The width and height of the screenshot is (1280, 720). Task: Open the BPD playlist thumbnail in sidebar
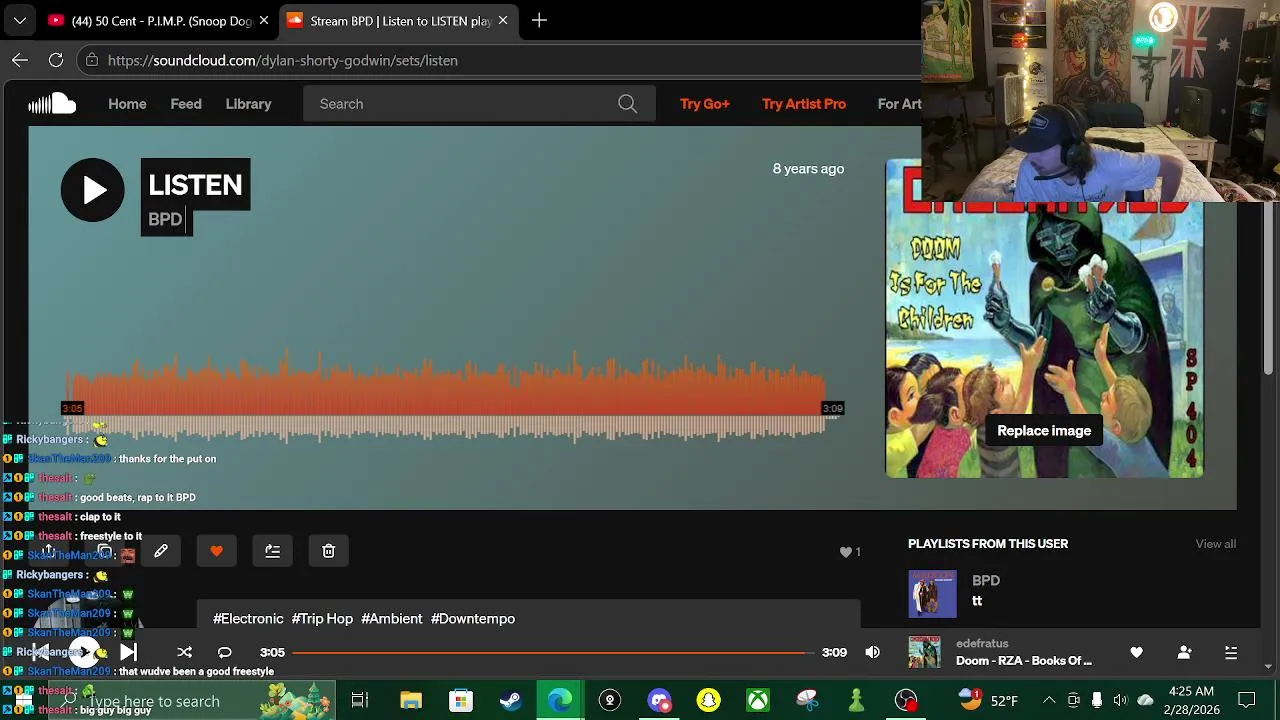[933, 594]
